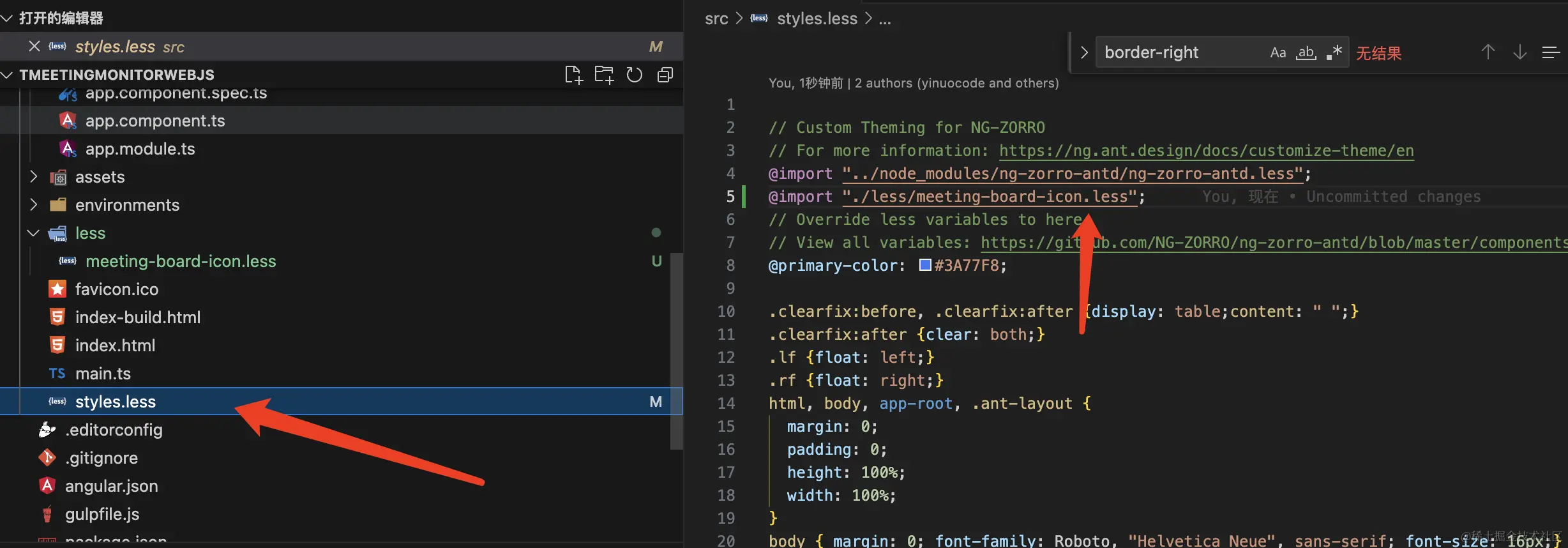
Task: Click the TS icon beside main.ts
Action: coord(57,373)
